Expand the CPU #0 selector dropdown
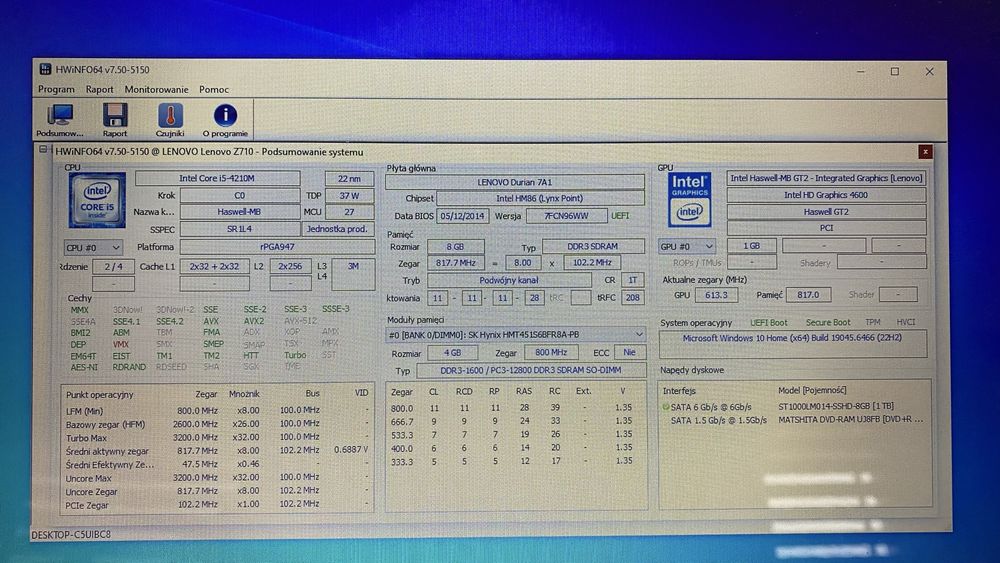Viewport: 1000px width, 563px height. (93, 247)
